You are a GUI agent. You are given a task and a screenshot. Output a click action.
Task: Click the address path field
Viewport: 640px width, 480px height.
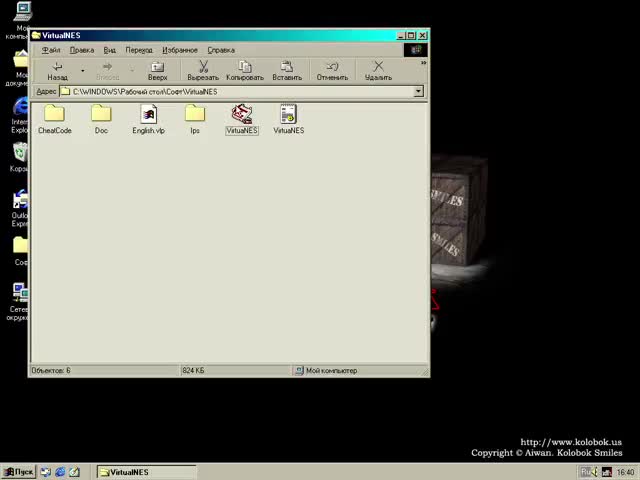240,92
